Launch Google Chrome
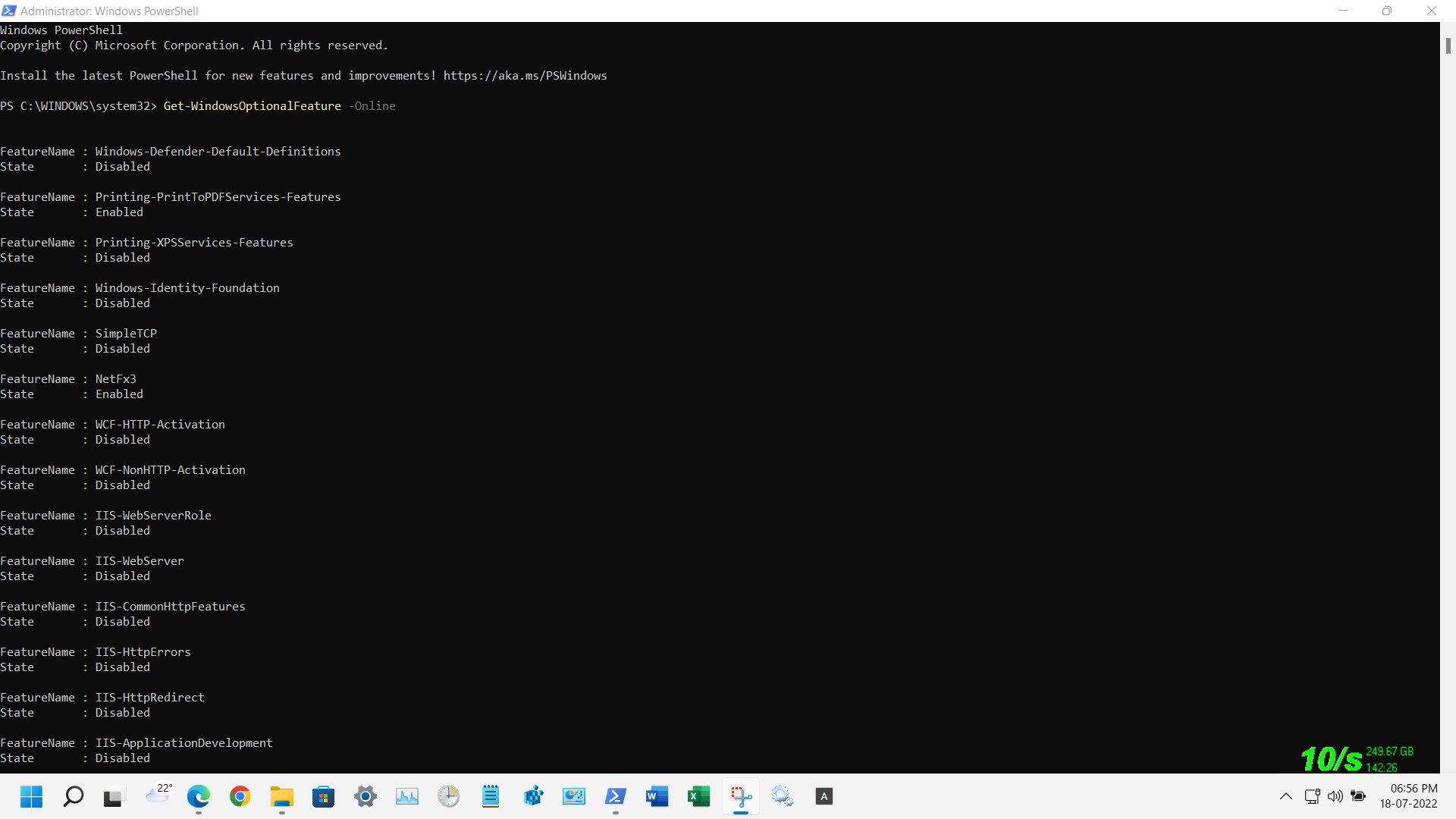 pos(240,796)
